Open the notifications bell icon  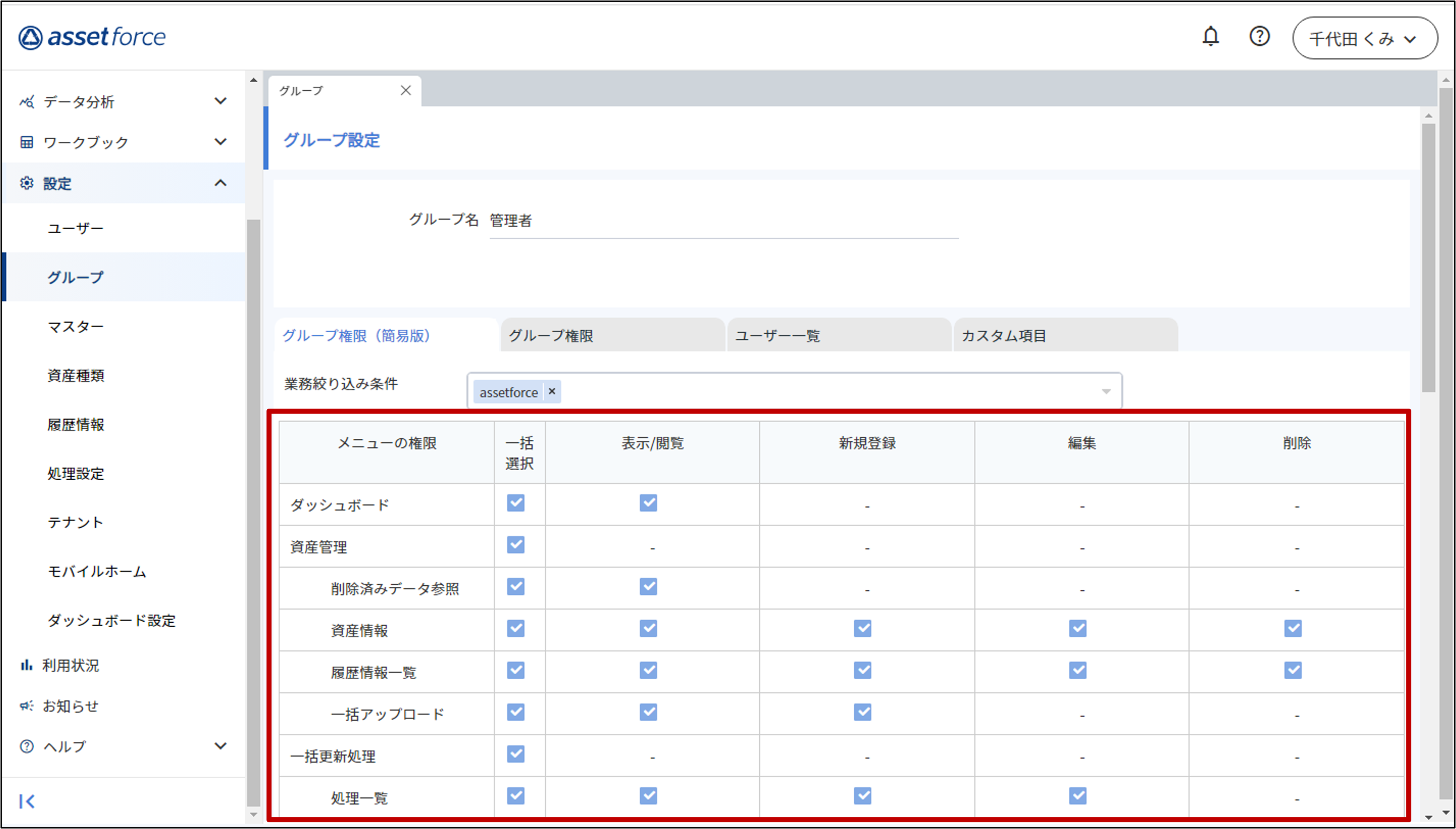1210,37
